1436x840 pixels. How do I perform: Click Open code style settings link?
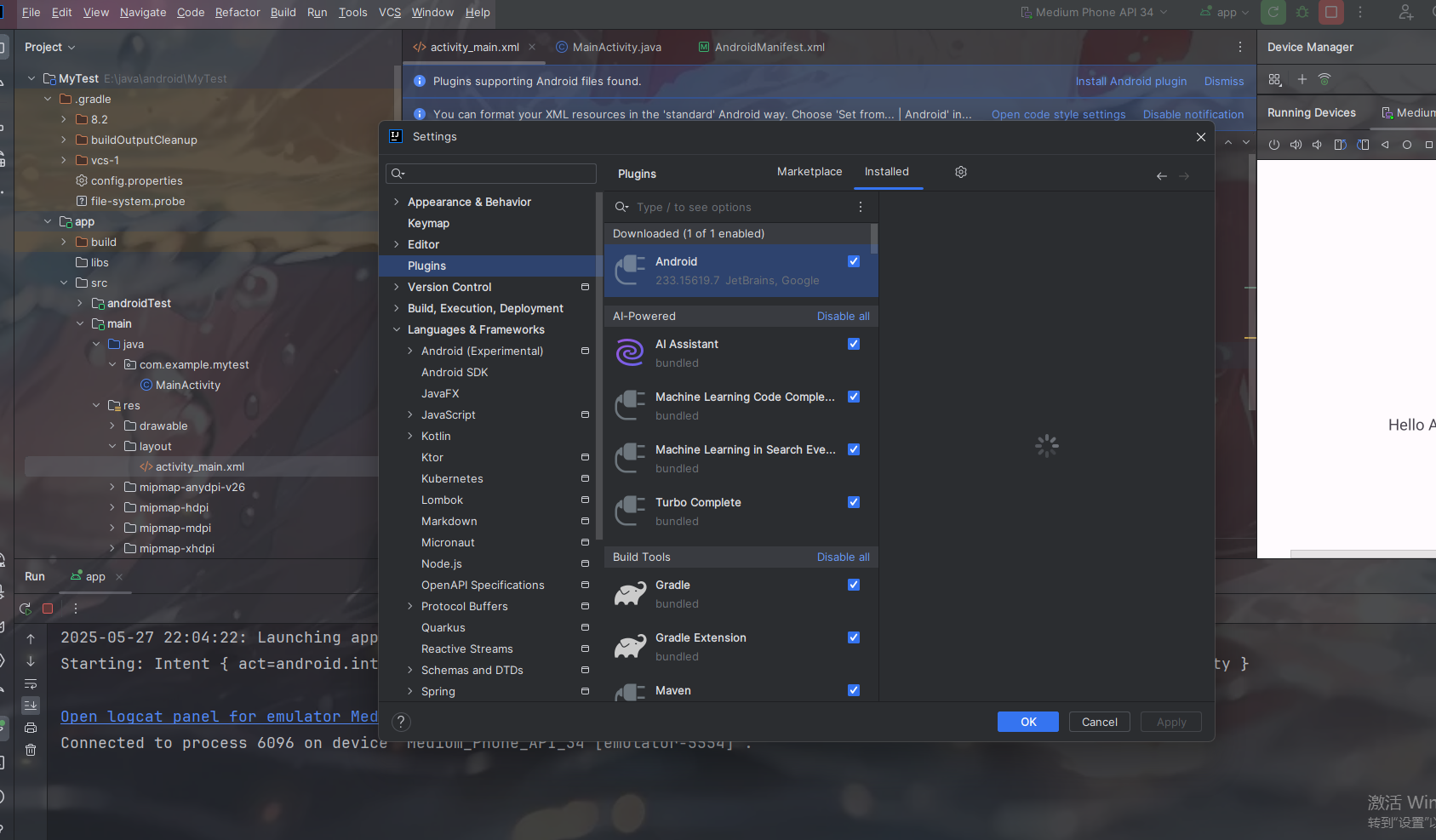click(1058, 114)
